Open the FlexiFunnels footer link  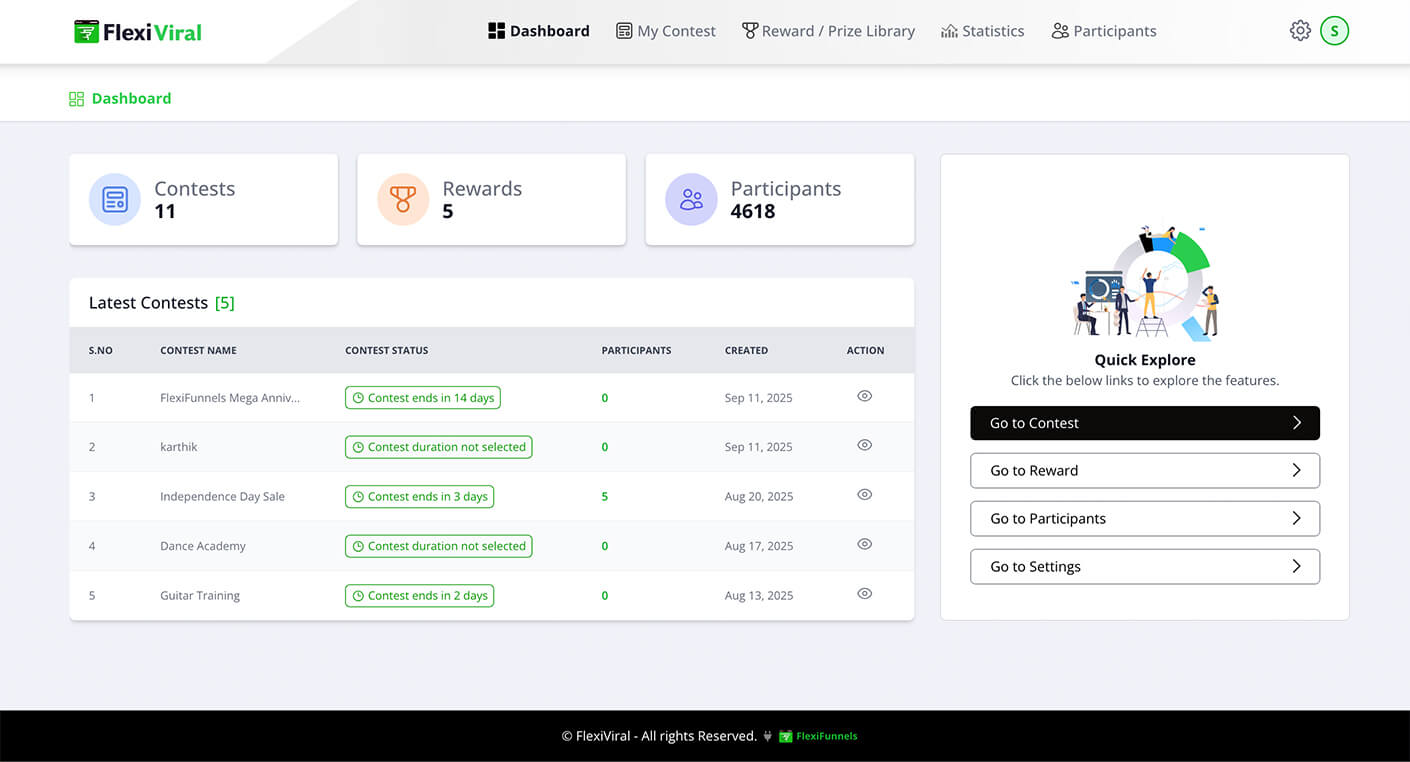(x=818, y=736)
